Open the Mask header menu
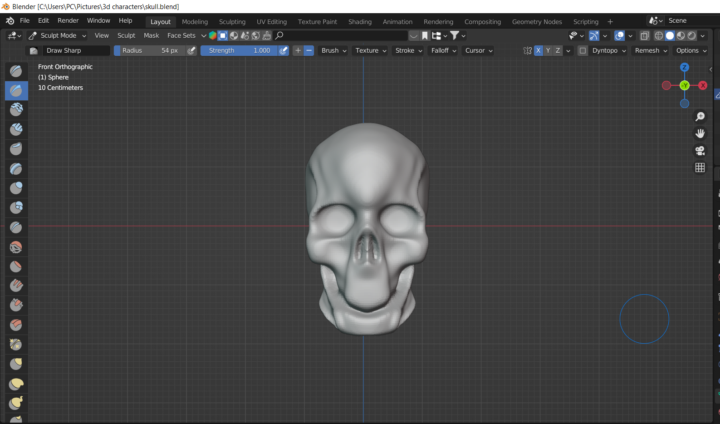The width and height of the screenshot is (720, 424). (150, 35)
